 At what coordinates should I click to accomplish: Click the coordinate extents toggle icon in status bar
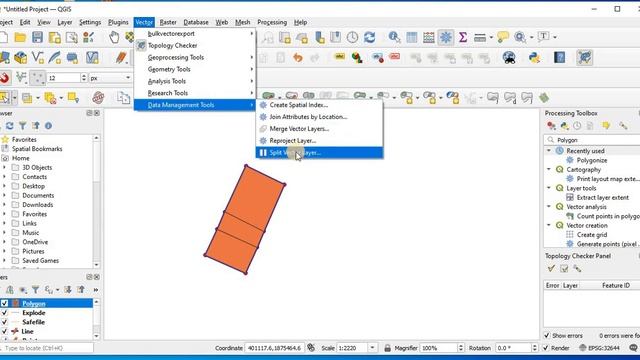coord(311,348)
